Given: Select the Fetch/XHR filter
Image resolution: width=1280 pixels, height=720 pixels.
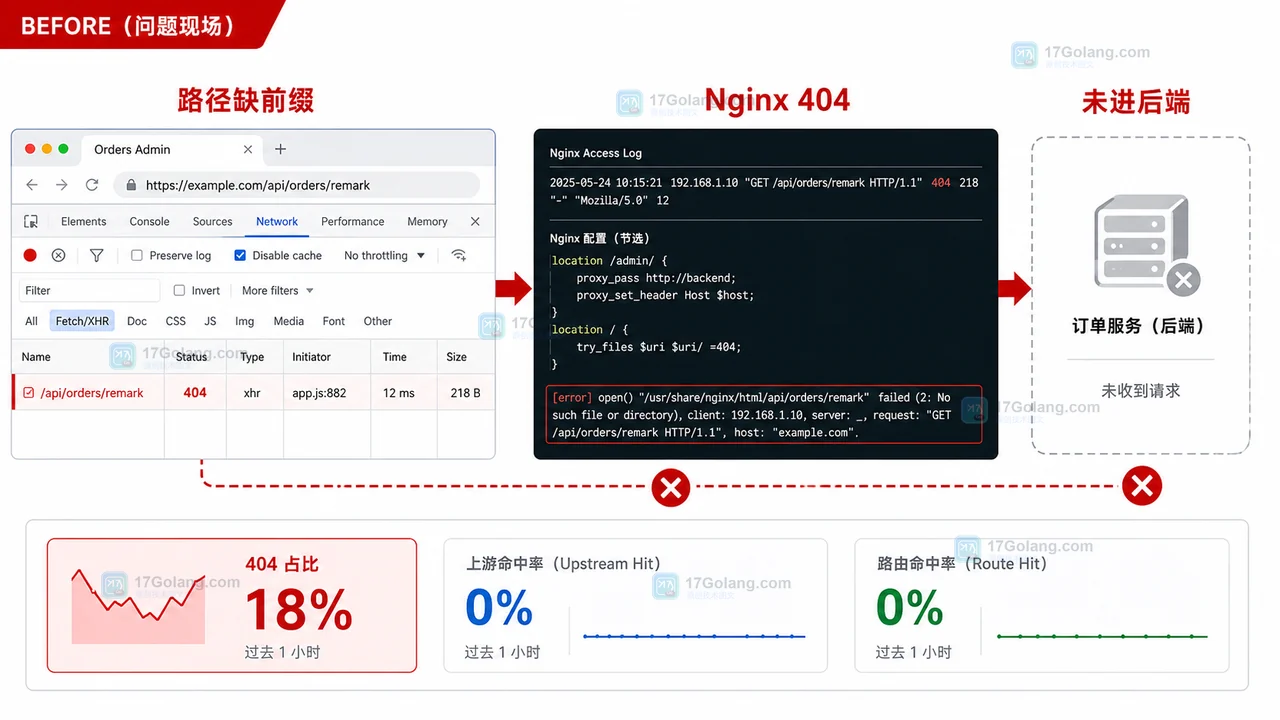Looking at the screenshot, I should coord(82,321).
